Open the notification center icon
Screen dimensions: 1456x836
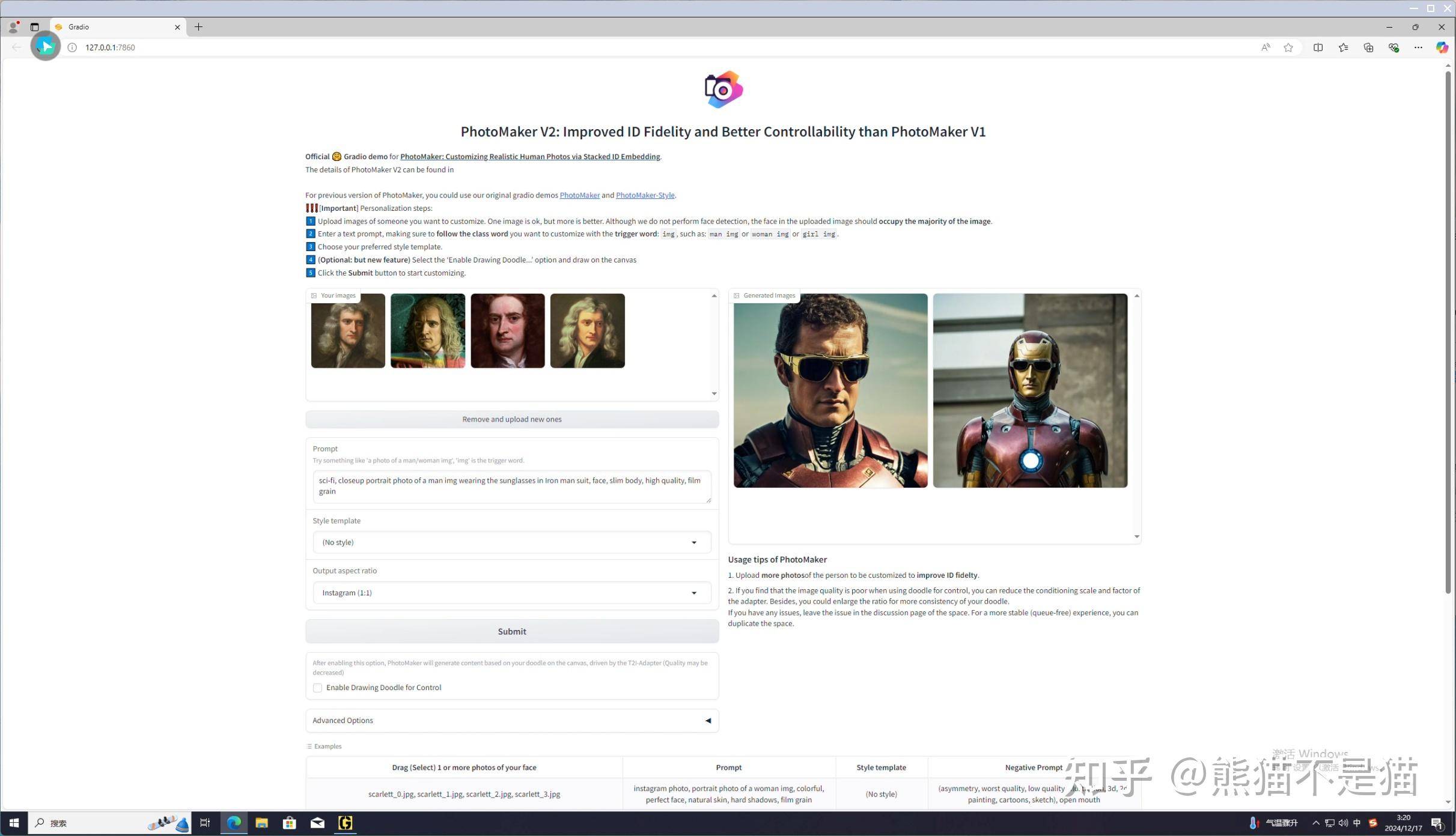[x=1437, y=823]
